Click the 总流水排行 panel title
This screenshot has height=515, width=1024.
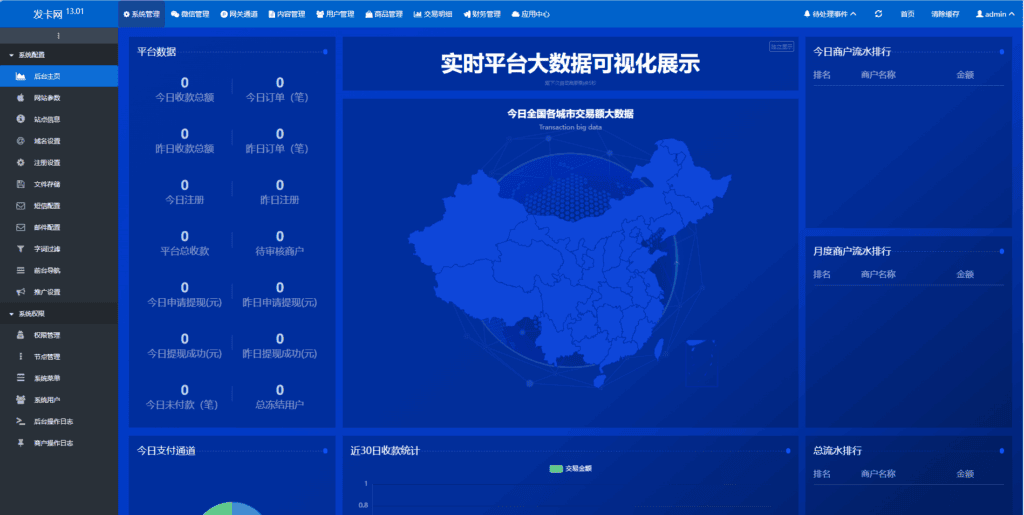pos(837,451)
